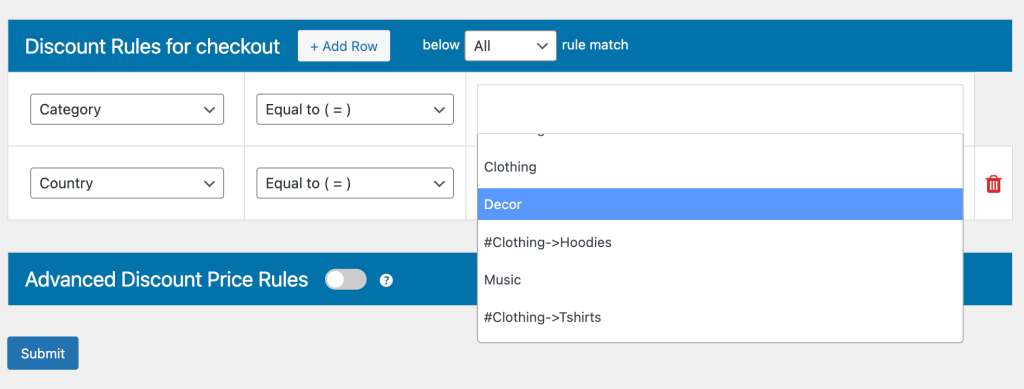Click the Discount Rules for checkout heading
The height and width of the screenshot is (389, 1024).
click(152, 46)
